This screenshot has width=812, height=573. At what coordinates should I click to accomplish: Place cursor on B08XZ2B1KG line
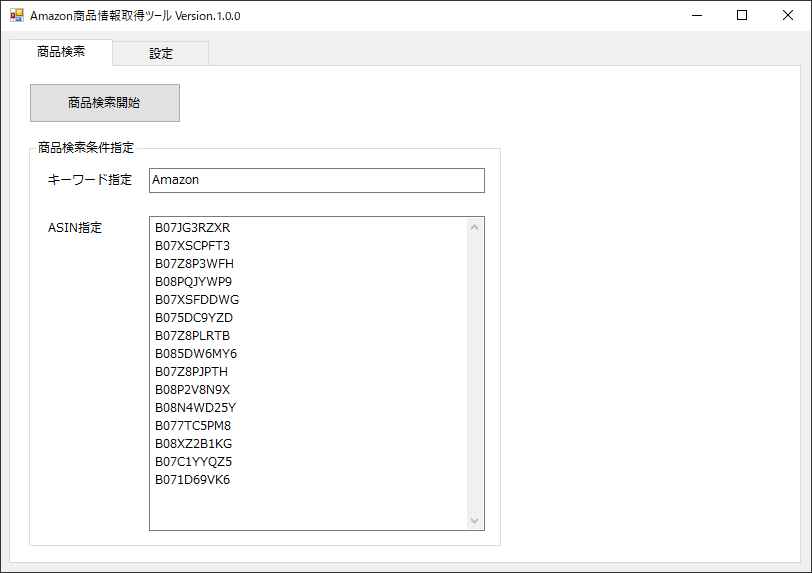(x=194, y=444)
